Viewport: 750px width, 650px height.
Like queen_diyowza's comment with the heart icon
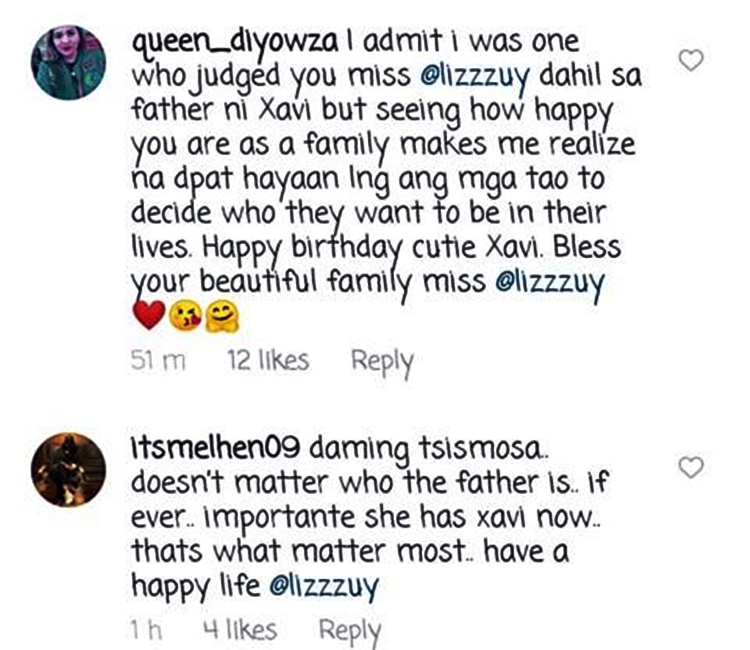pos(691,60)
